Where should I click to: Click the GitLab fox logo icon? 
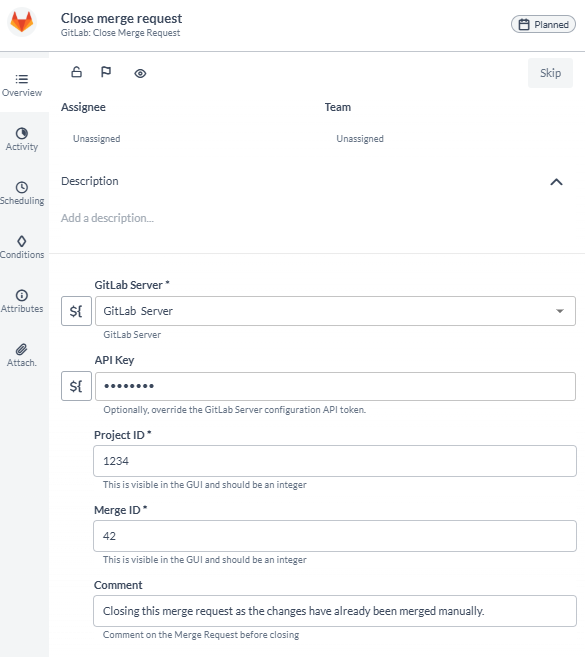22,22
